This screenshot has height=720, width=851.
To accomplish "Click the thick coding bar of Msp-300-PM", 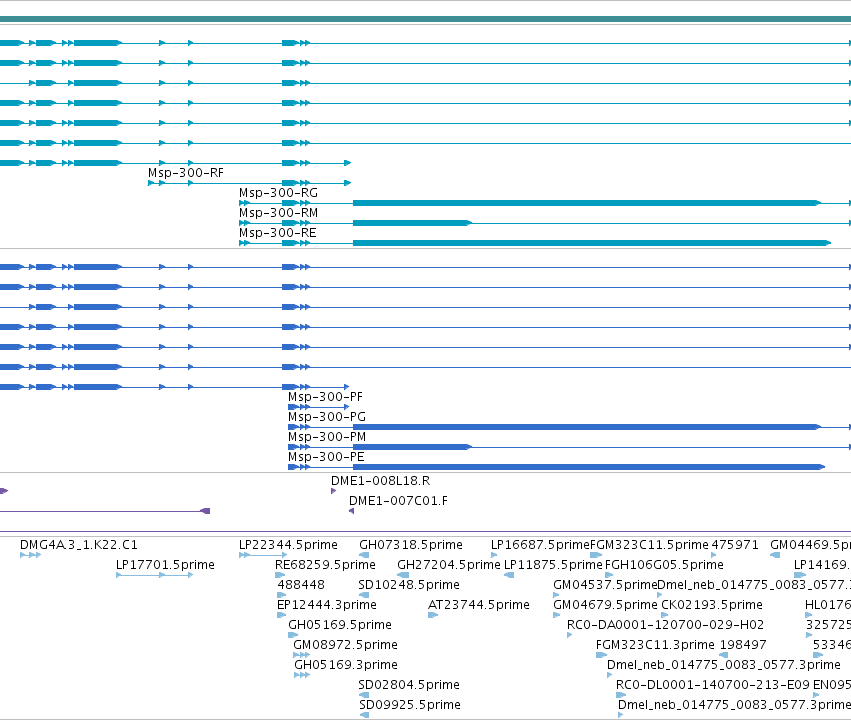I will pos(412,447).
